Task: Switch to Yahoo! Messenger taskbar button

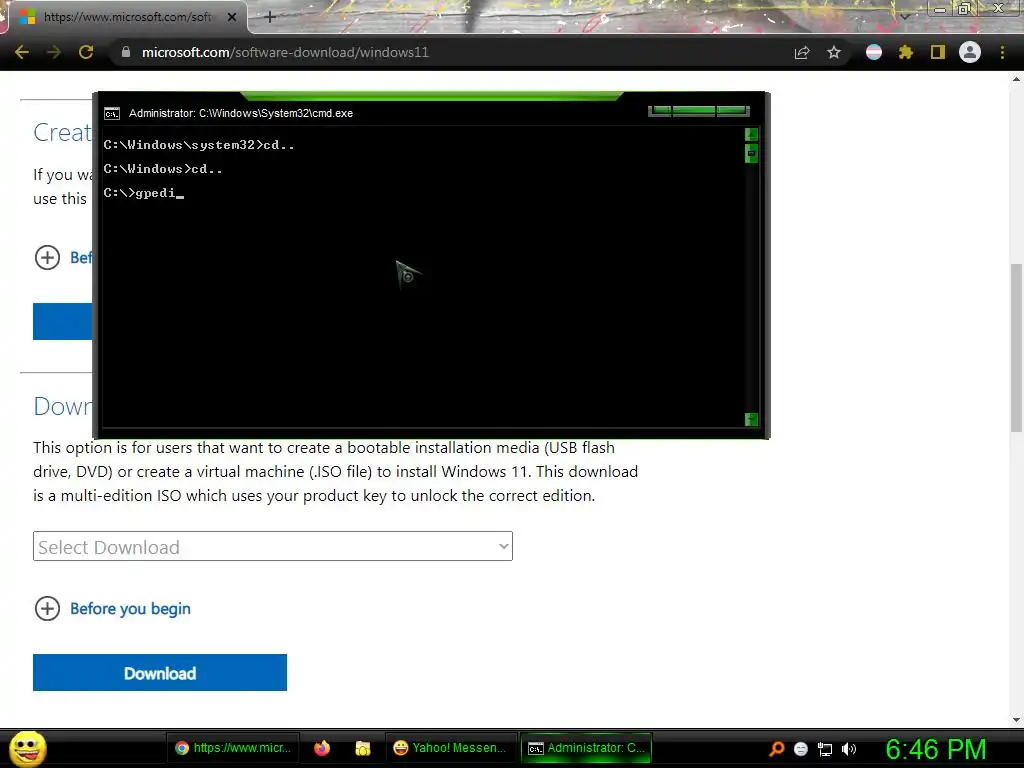Action: coord(450,748)
